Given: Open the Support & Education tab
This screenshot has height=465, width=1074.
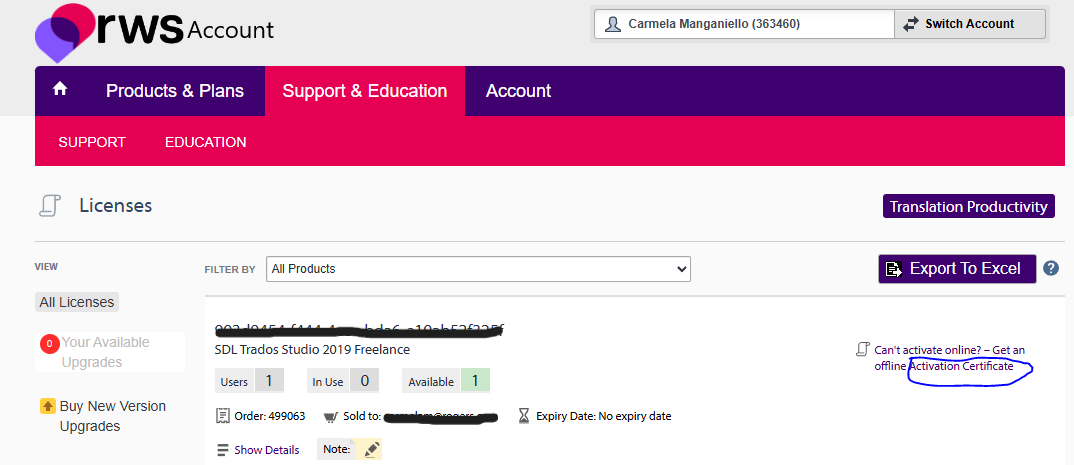Looking at the screenshot, I should click(x=364, y=91).
